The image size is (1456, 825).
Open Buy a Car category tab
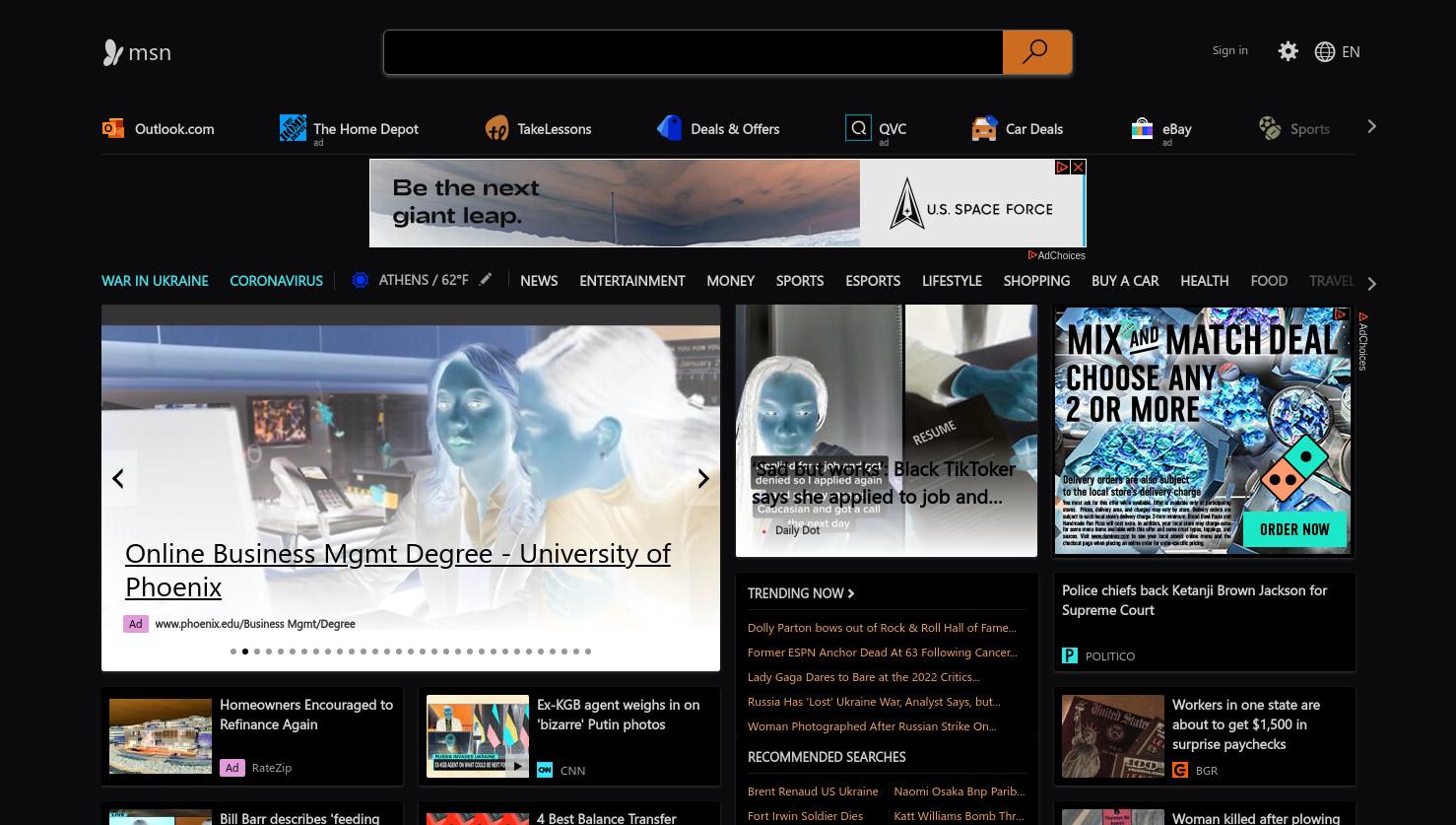(x=1125, y=281)
